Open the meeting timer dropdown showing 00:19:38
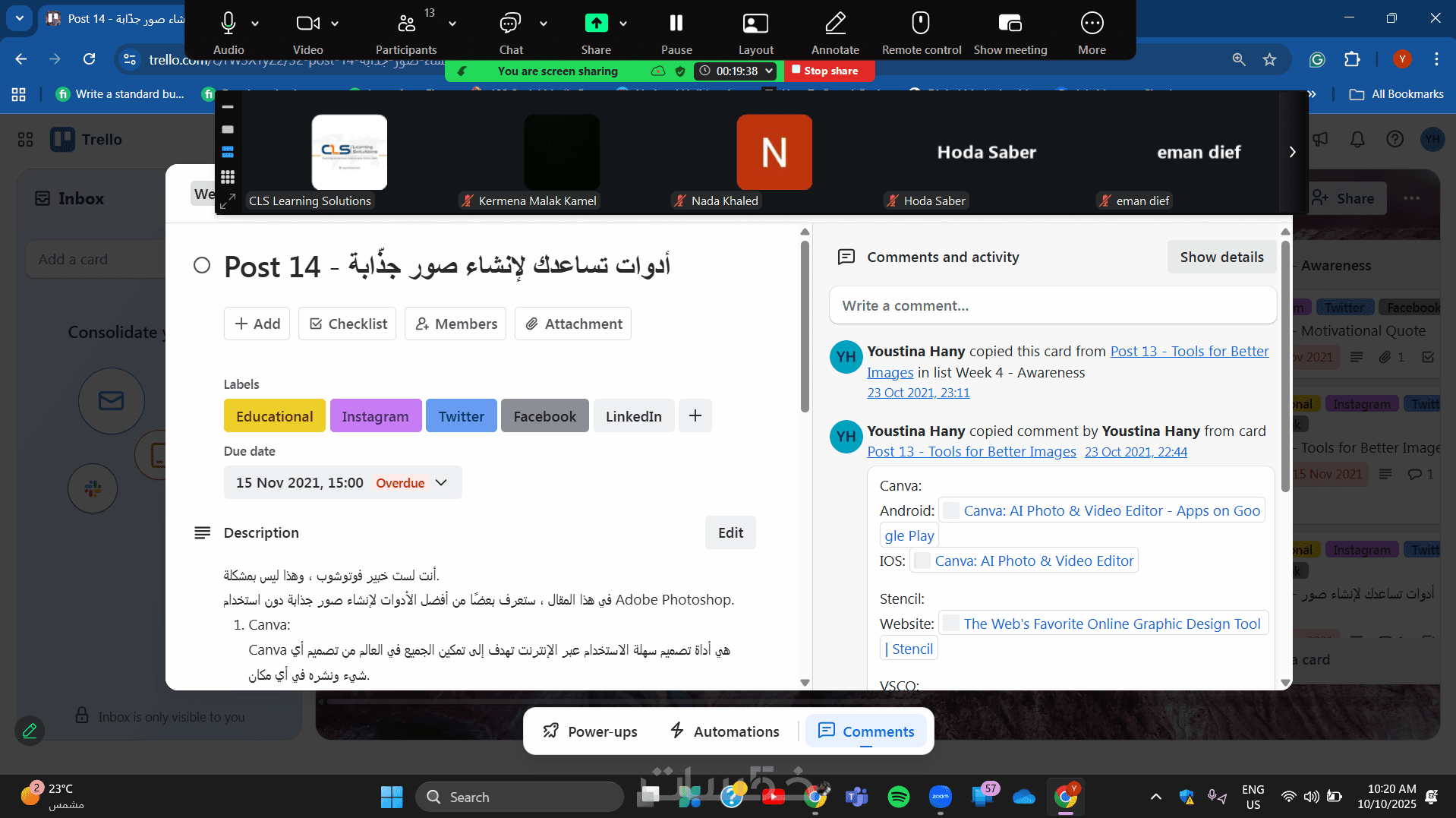This screenshot has width=1456, height=818. coord(736,71)
